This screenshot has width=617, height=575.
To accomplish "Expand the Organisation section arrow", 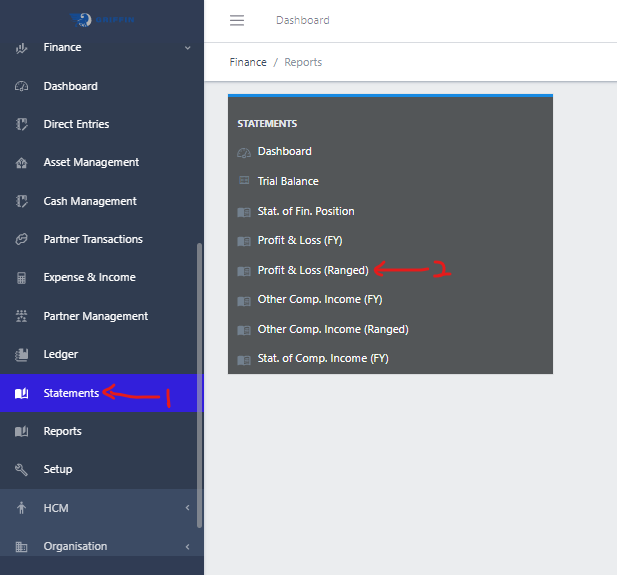I will coord(187,546).
